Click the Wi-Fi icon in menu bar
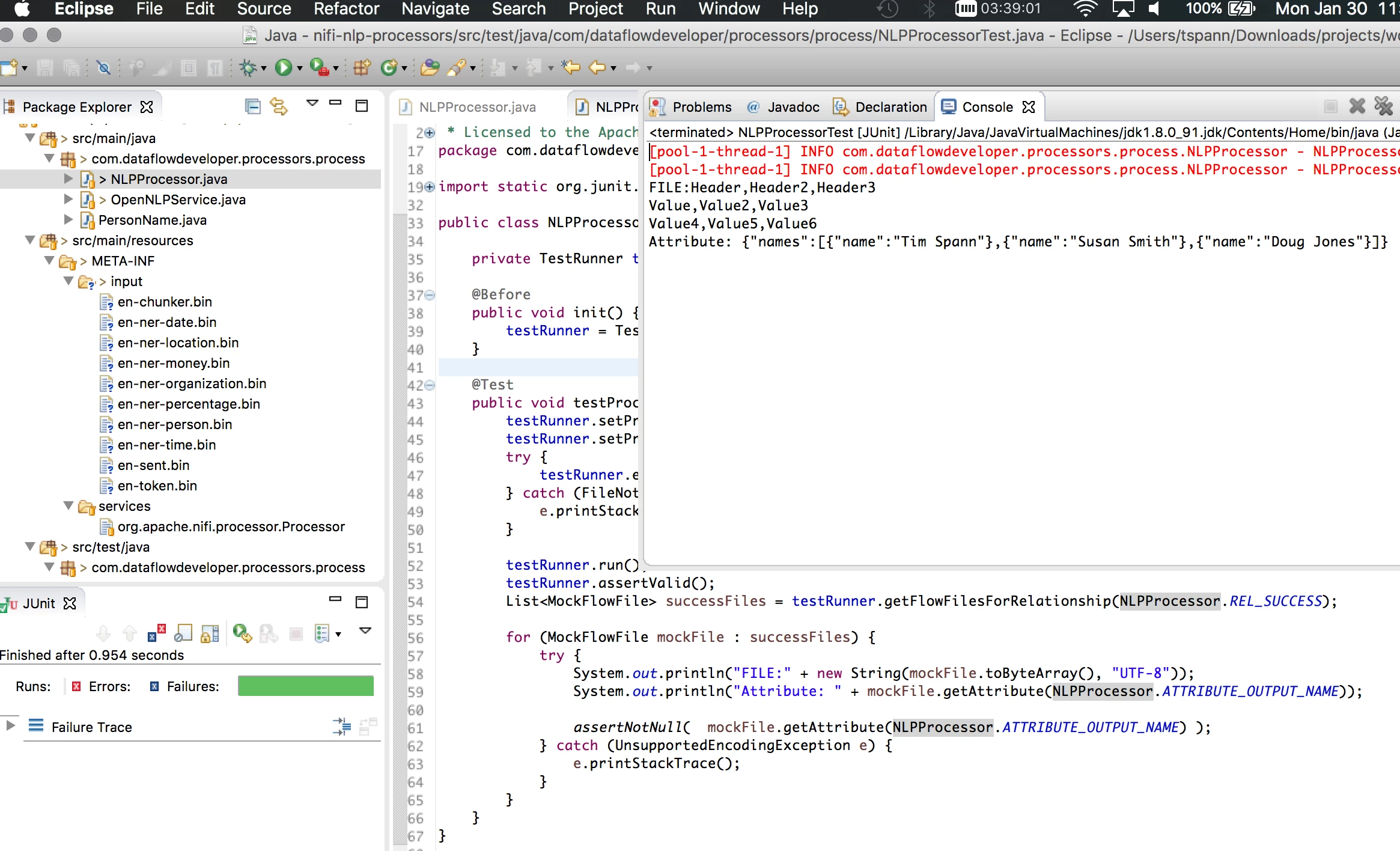 point(1086,8)
